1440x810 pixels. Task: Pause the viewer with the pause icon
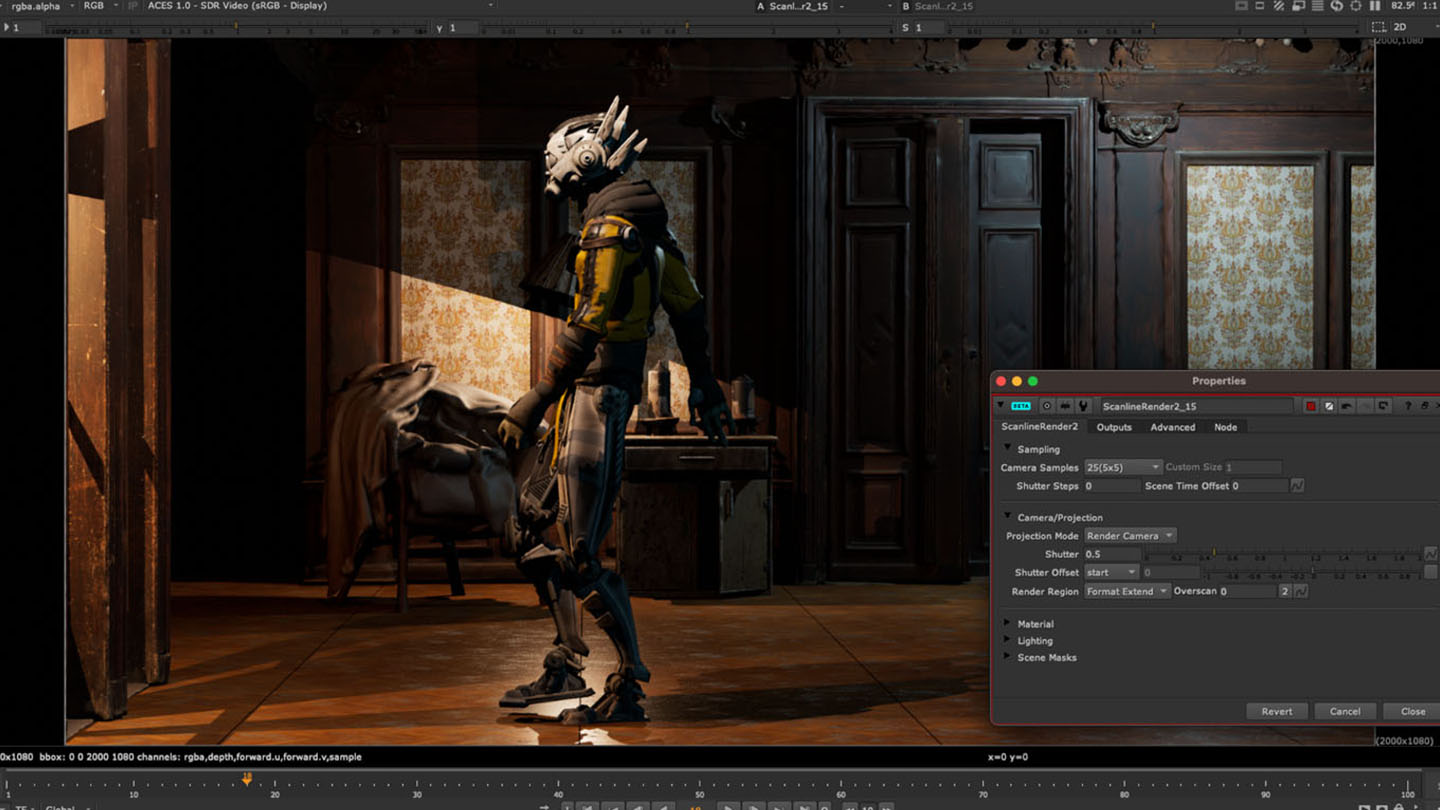pos(1375,6)
